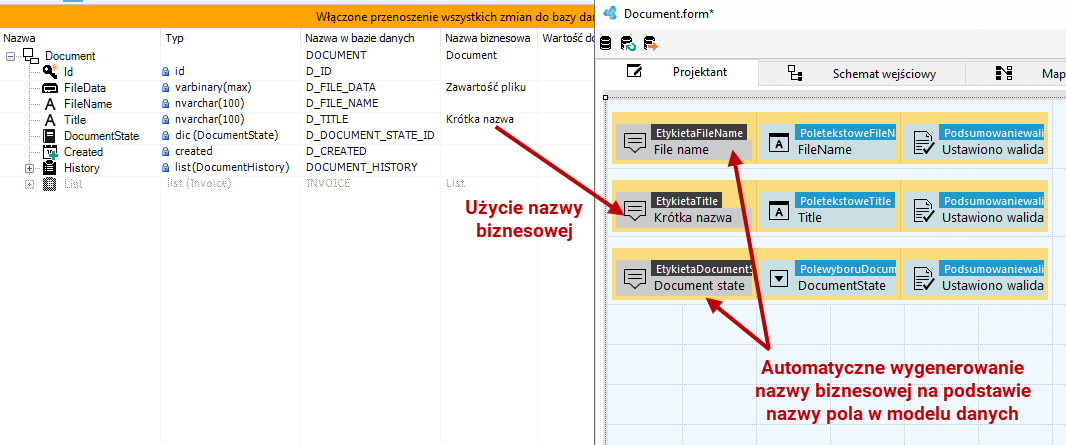Click the database export toolbar icon
Viewport: 1066px width, 445px height.
coord(651,44)
